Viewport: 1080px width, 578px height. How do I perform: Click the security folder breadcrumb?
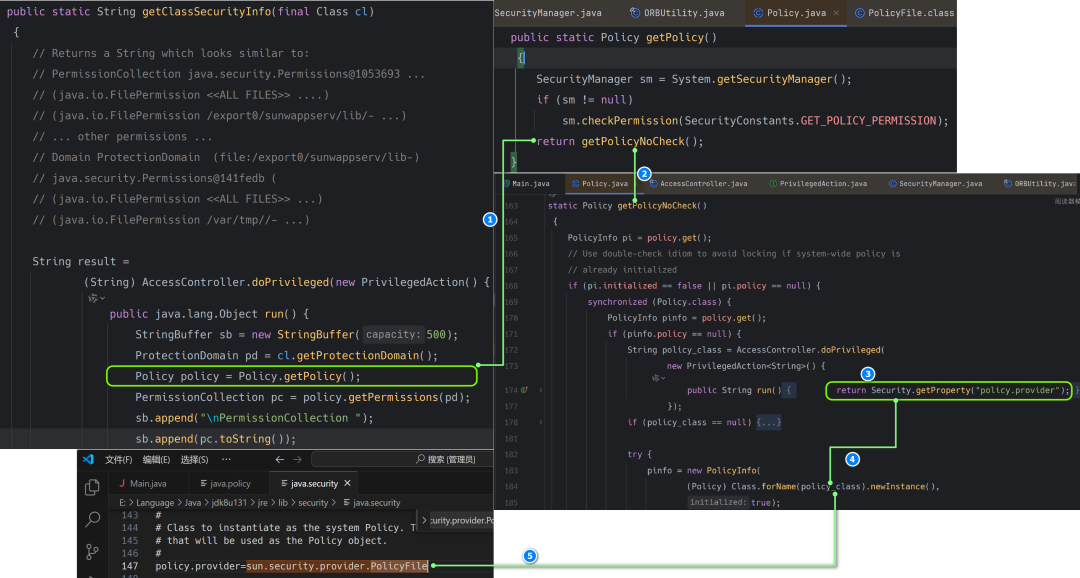(313, 503)
